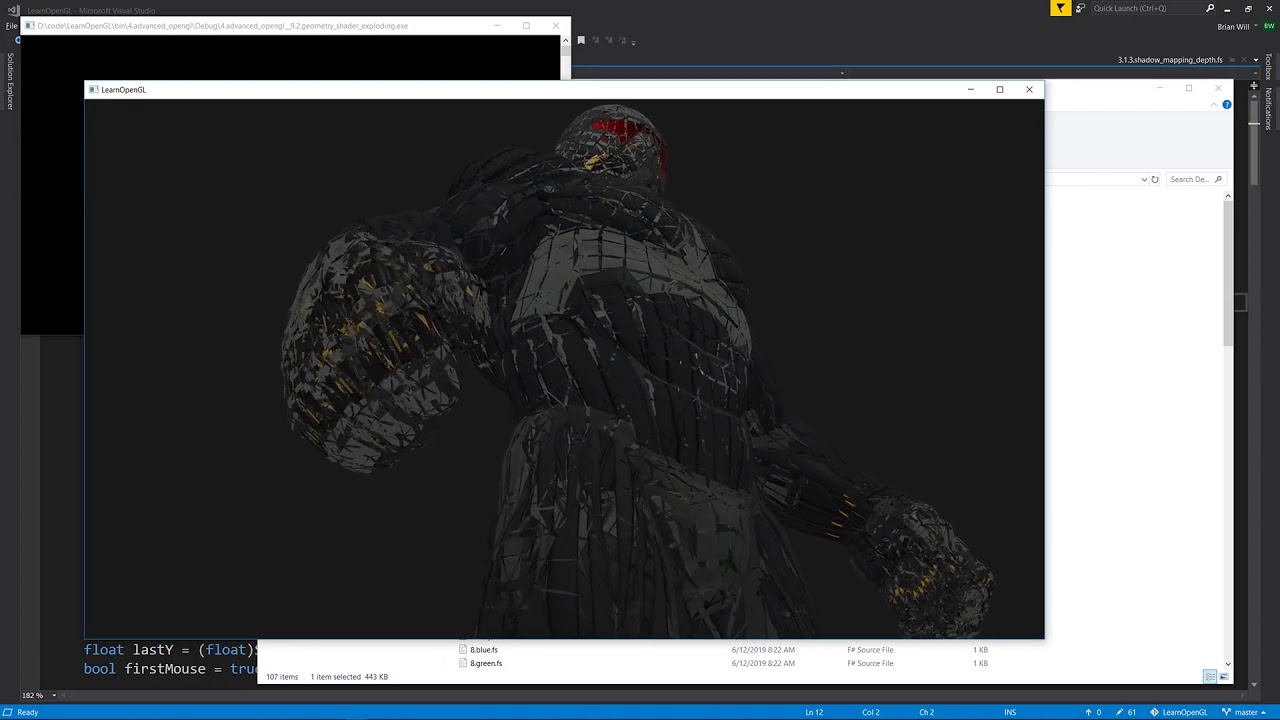Minimize the LearnOpenGL render window
This screenshot has width=1280, height=720.
(970, 90)
